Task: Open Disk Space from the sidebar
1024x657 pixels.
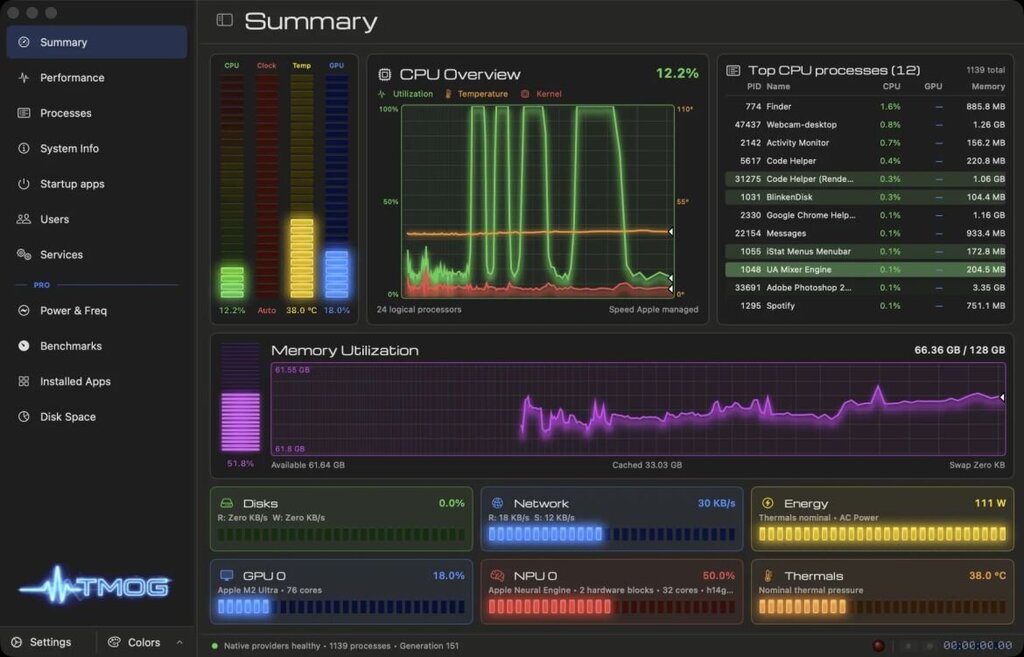Action: [x=97, y=417]
